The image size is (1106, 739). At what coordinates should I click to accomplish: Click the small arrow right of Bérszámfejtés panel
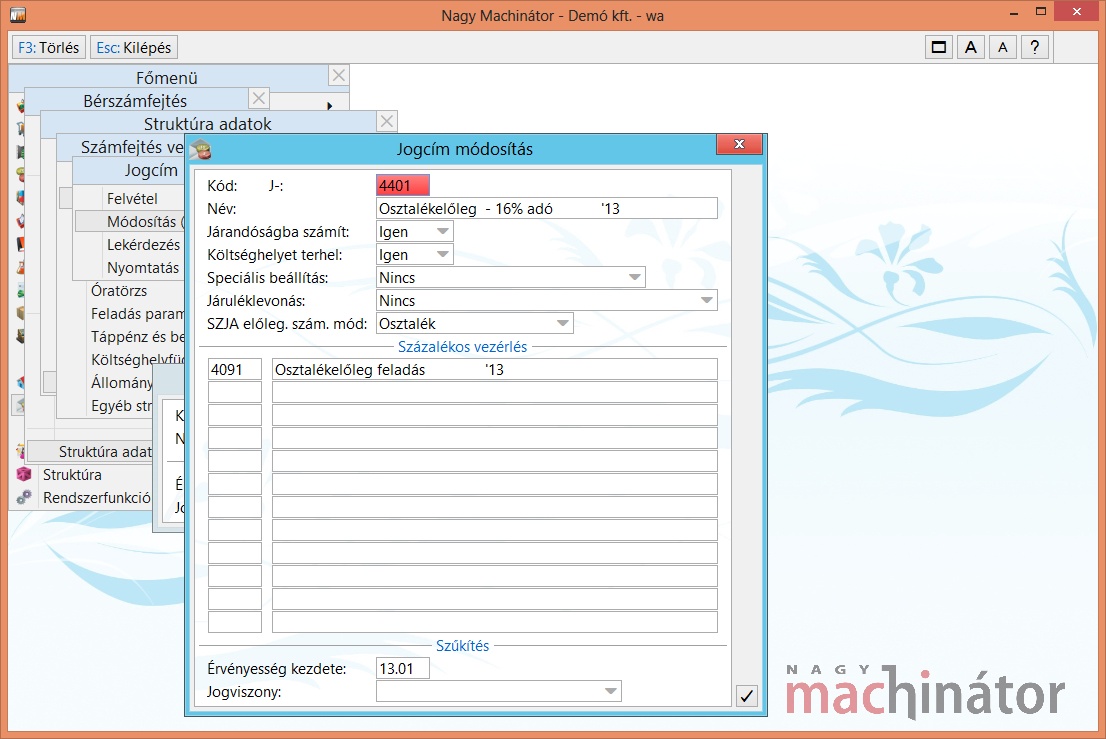[x=329, y=106]
